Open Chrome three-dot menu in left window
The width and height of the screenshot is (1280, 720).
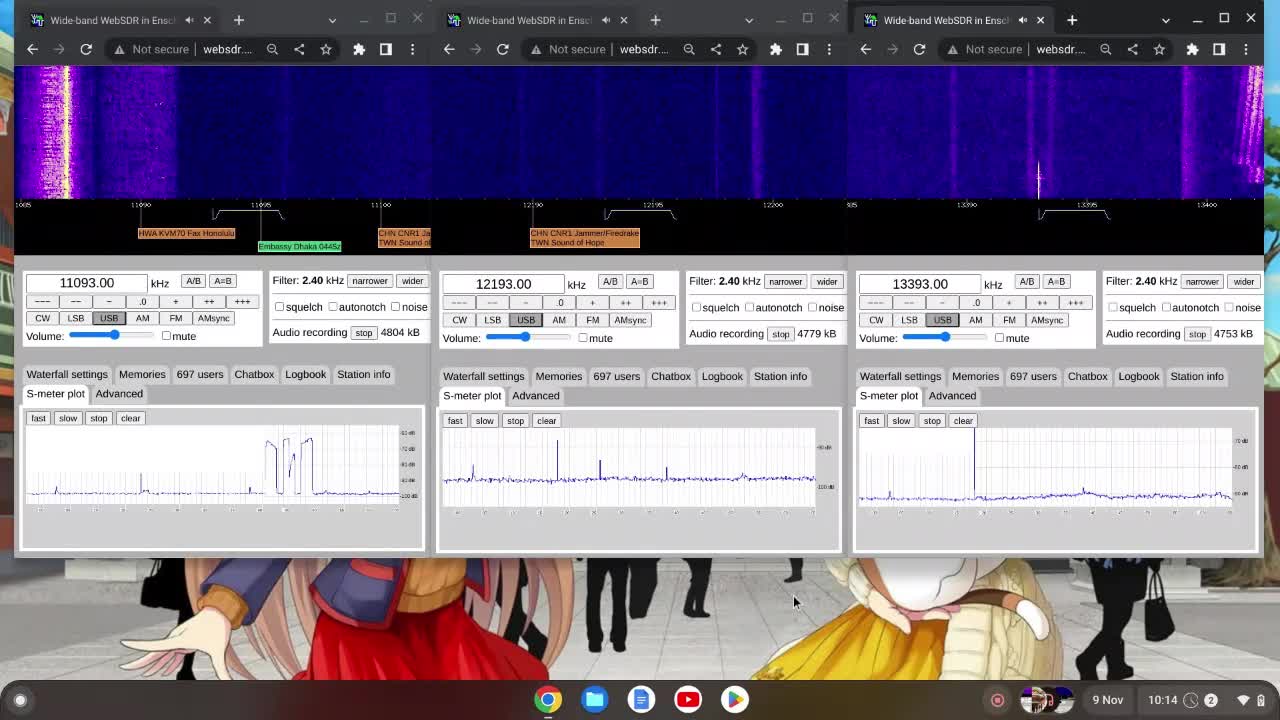coord(412,49)
